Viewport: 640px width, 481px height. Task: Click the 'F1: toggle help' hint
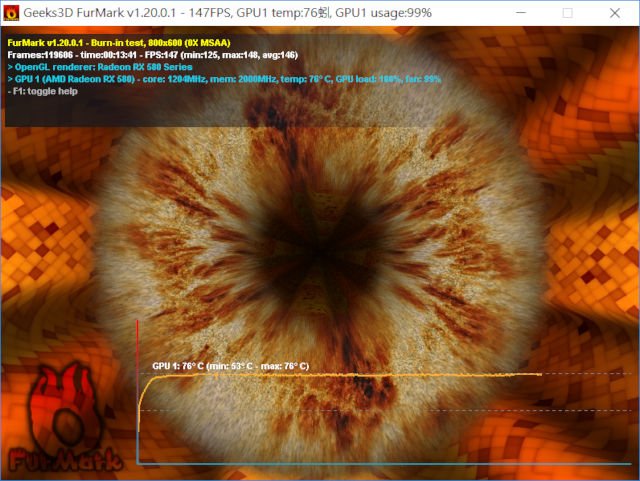42,91
